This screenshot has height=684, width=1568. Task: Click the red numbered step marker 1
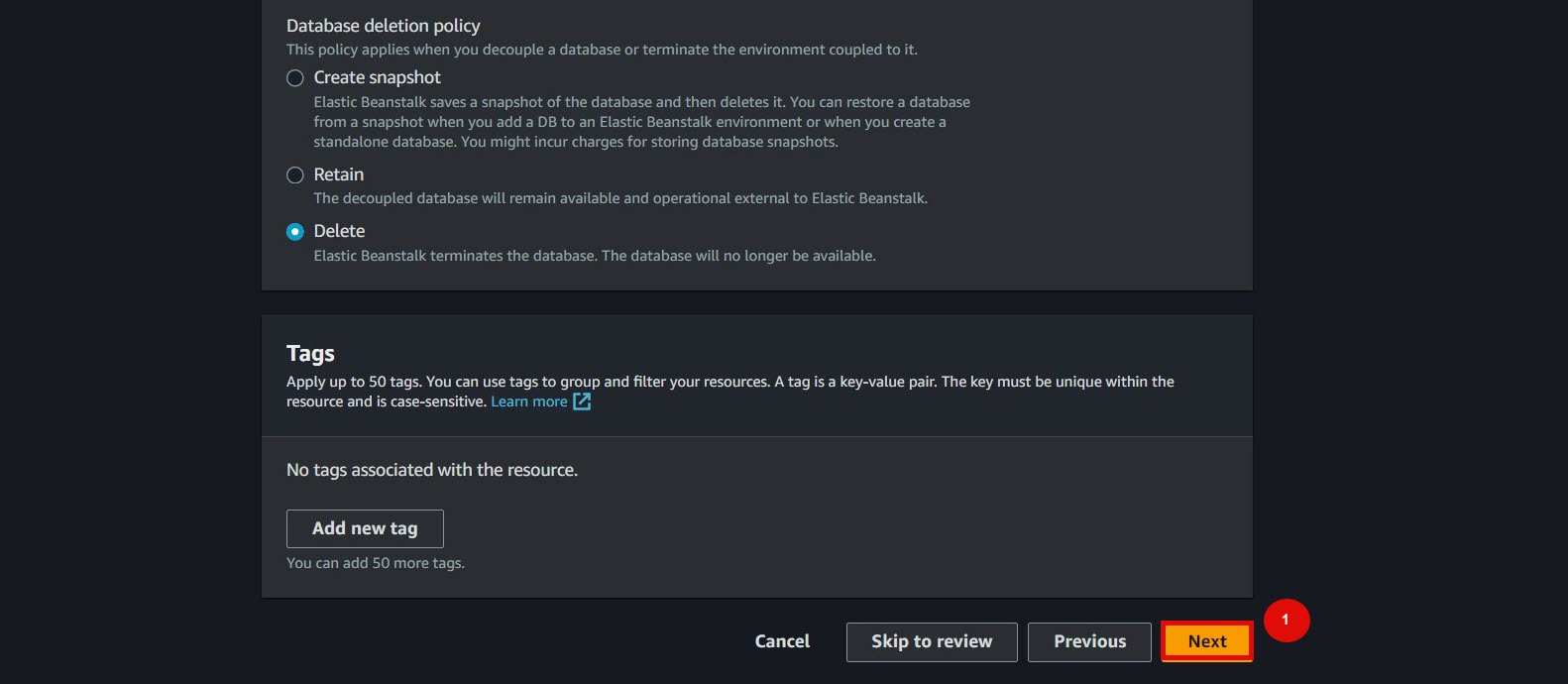click(x=1287, y=621)
